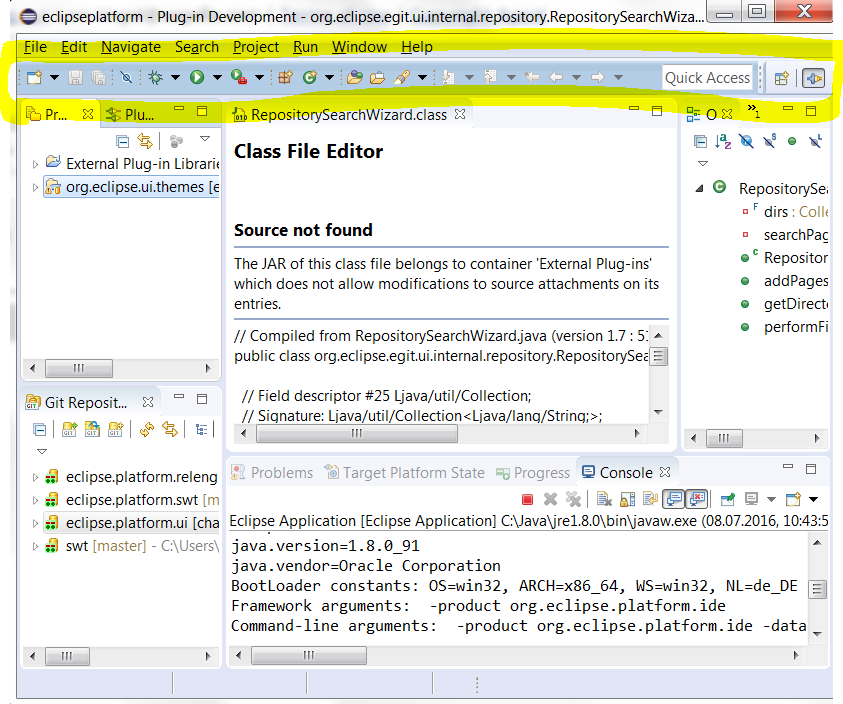Toggle Hide Non-Public Members in Outline
The height and width of the screenshot is (704, 843).
point(792,141)
